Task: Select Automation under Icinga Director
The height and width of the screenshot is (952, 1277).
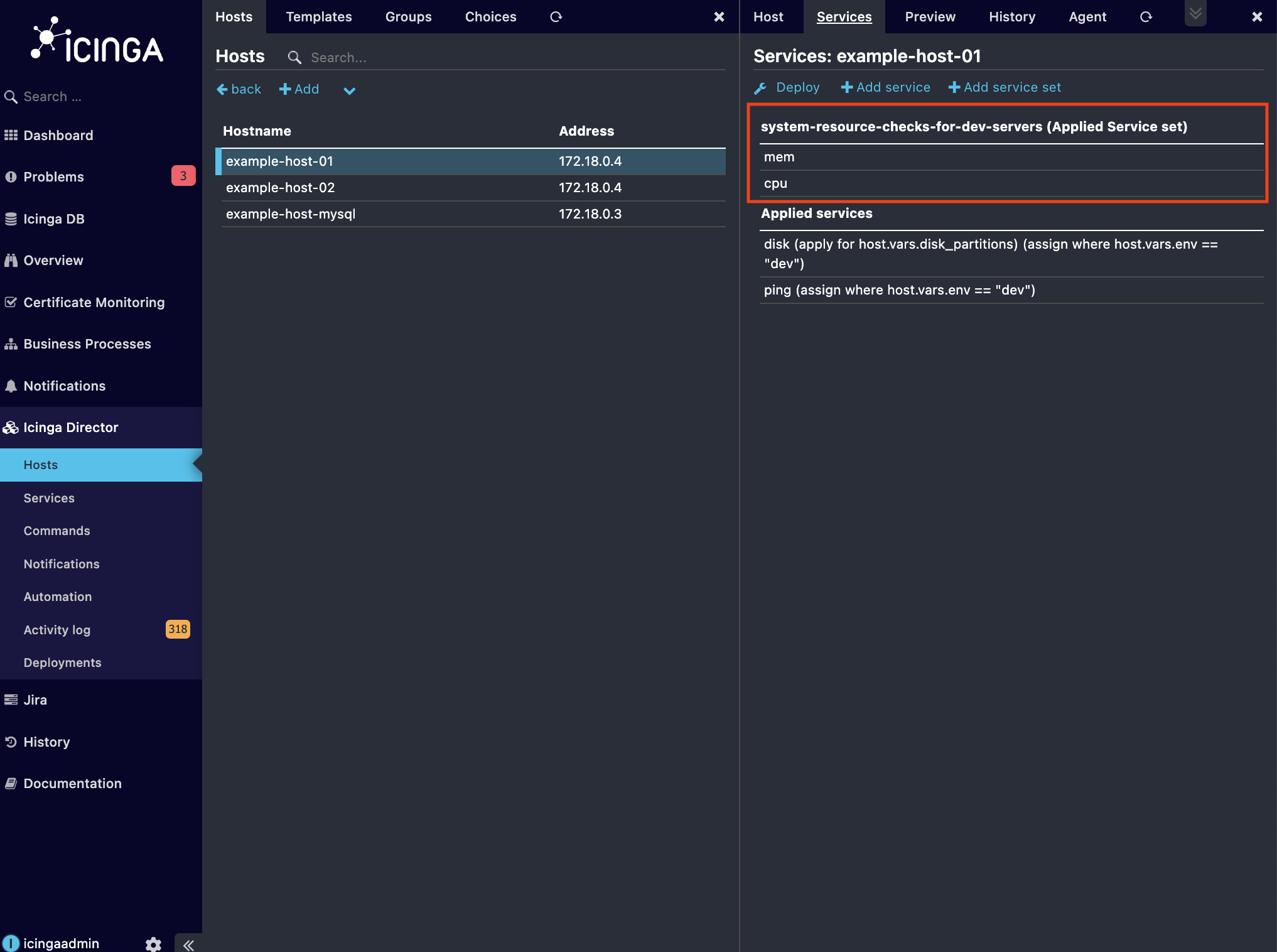Action: [58, 597]
